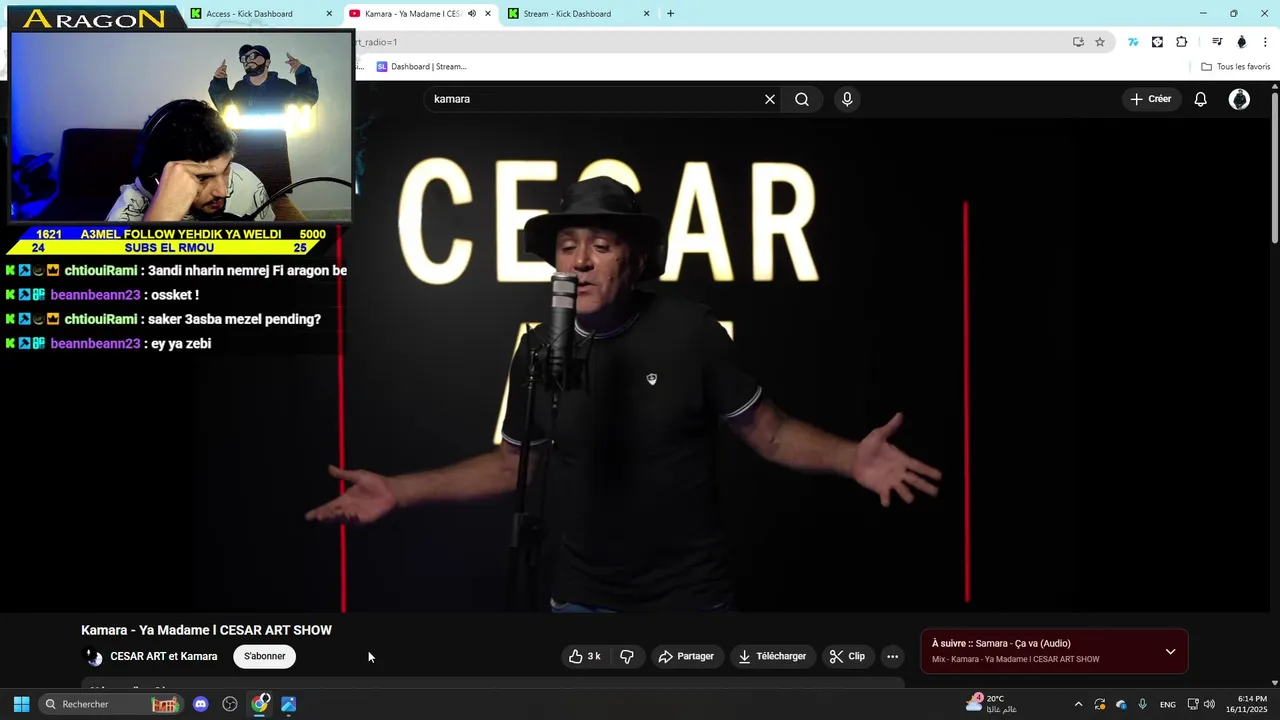Open the 7TV extension icon
Screen dimensions: 1280x720
point(1133,42)
